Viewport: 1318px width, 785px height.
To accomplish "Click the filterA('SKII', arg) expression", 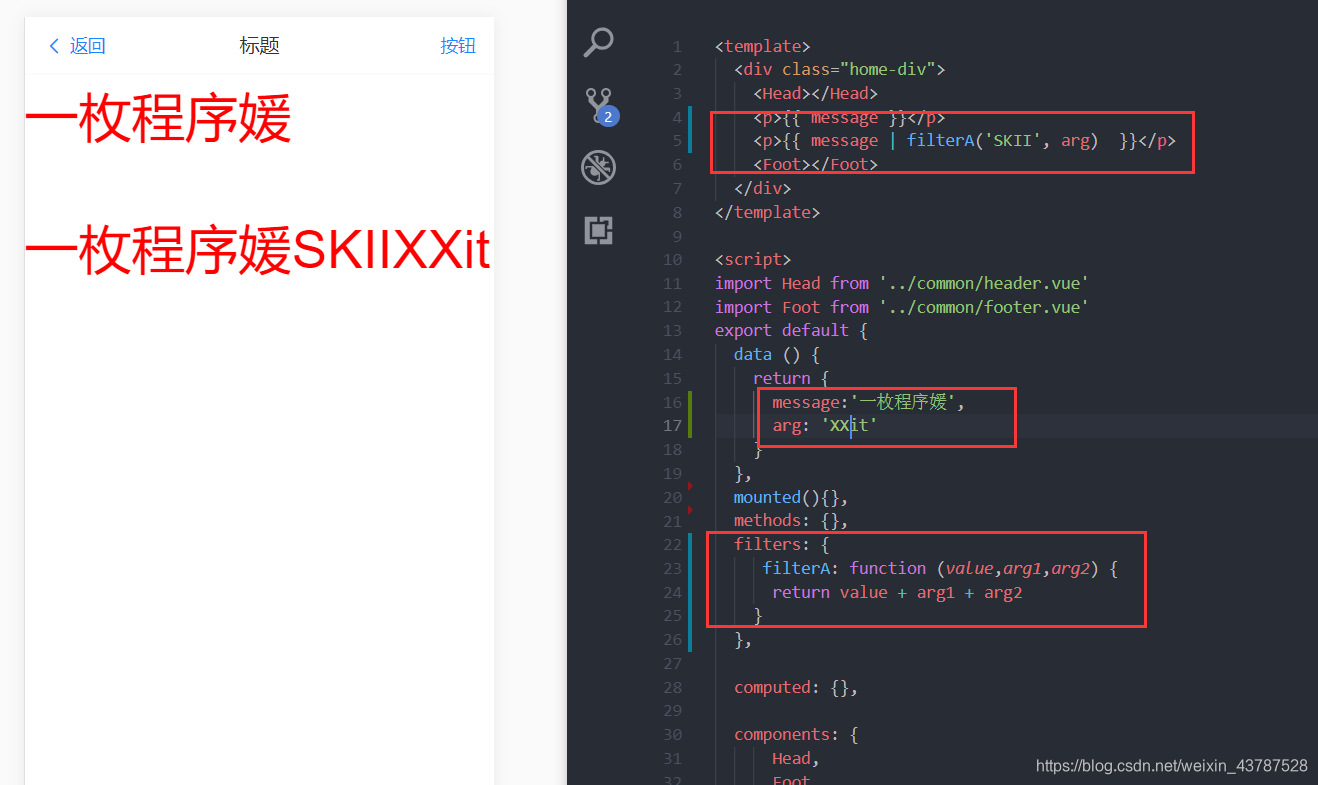I will click(1002, 141).
